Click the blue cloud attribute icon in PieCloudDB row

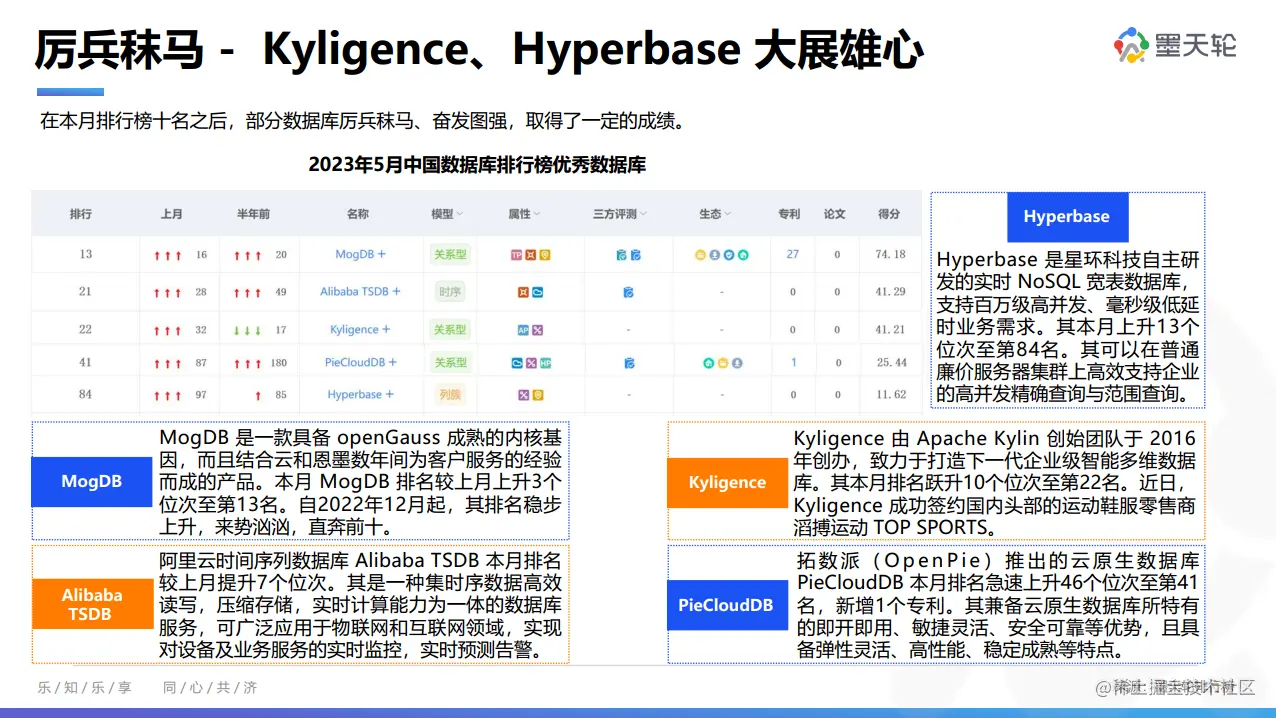[517, 363]
